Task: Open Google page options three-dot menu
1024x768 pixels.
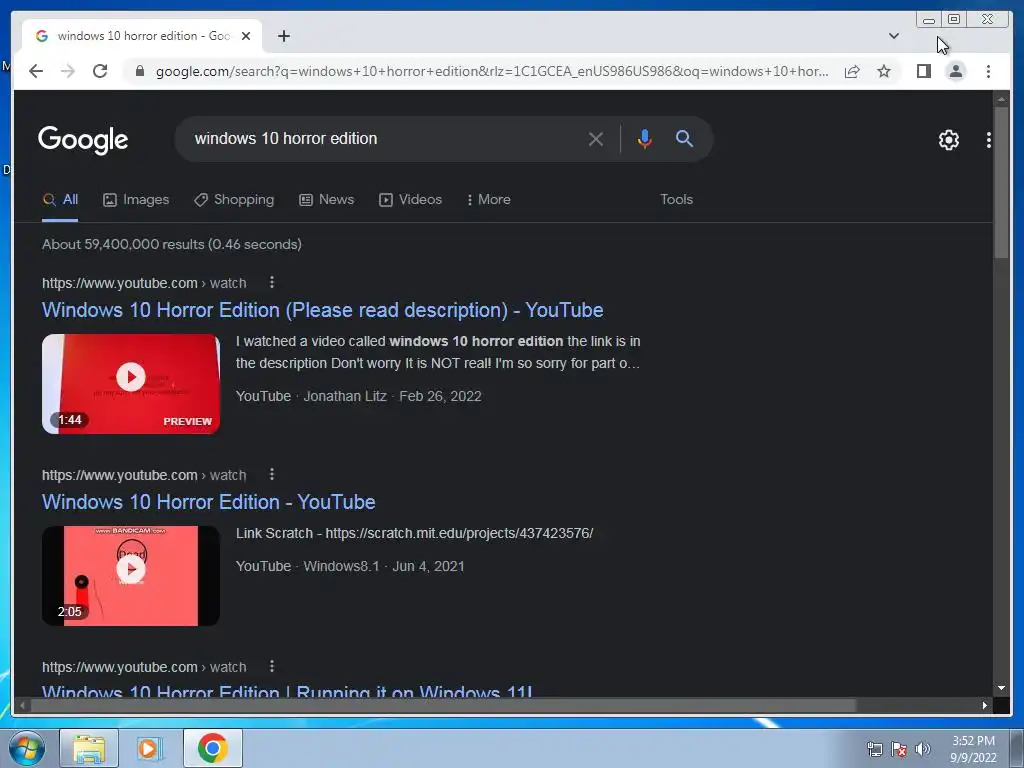Action: click(988, 139)
